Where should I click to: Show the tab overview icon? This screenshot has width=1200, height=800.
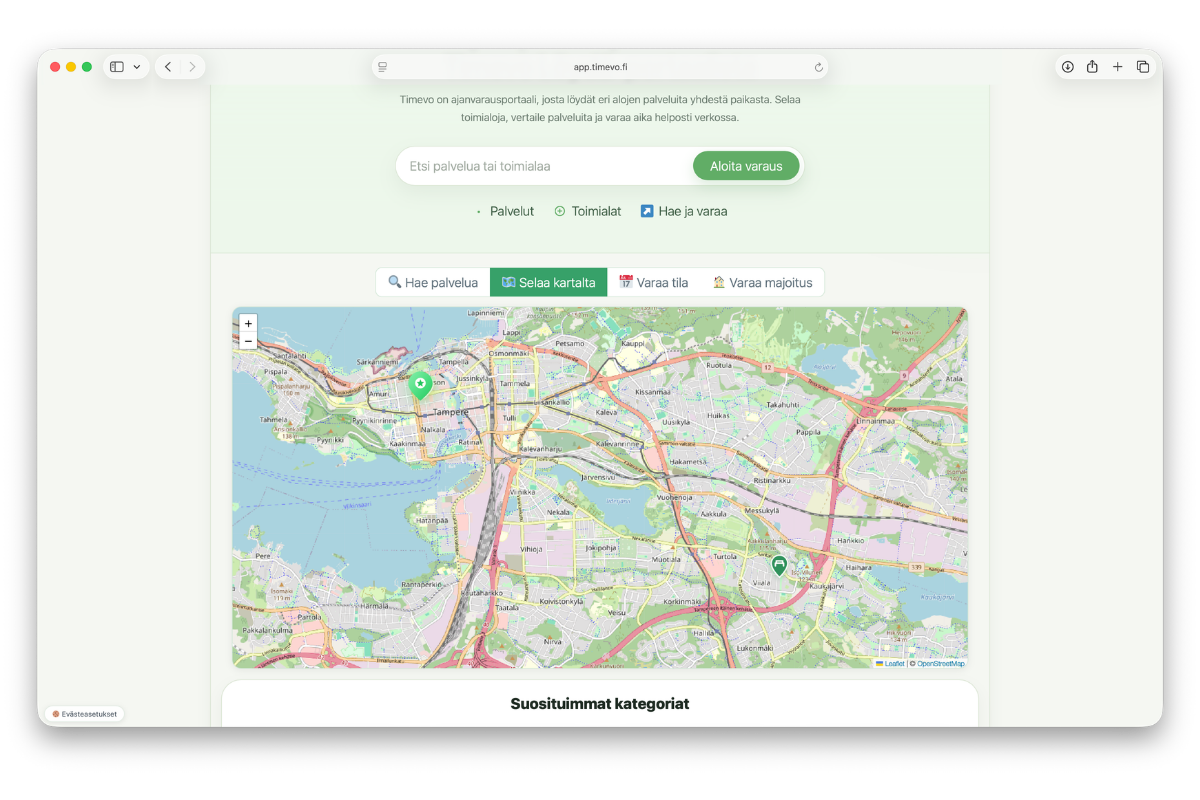[1143, 67]
